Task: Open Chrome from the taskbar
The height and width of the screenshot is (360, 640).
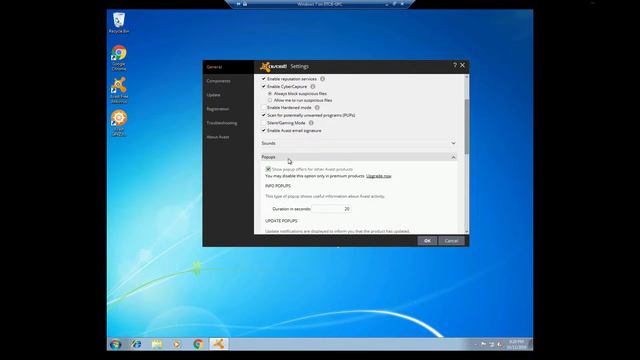Action: click(x=198, y=344)
